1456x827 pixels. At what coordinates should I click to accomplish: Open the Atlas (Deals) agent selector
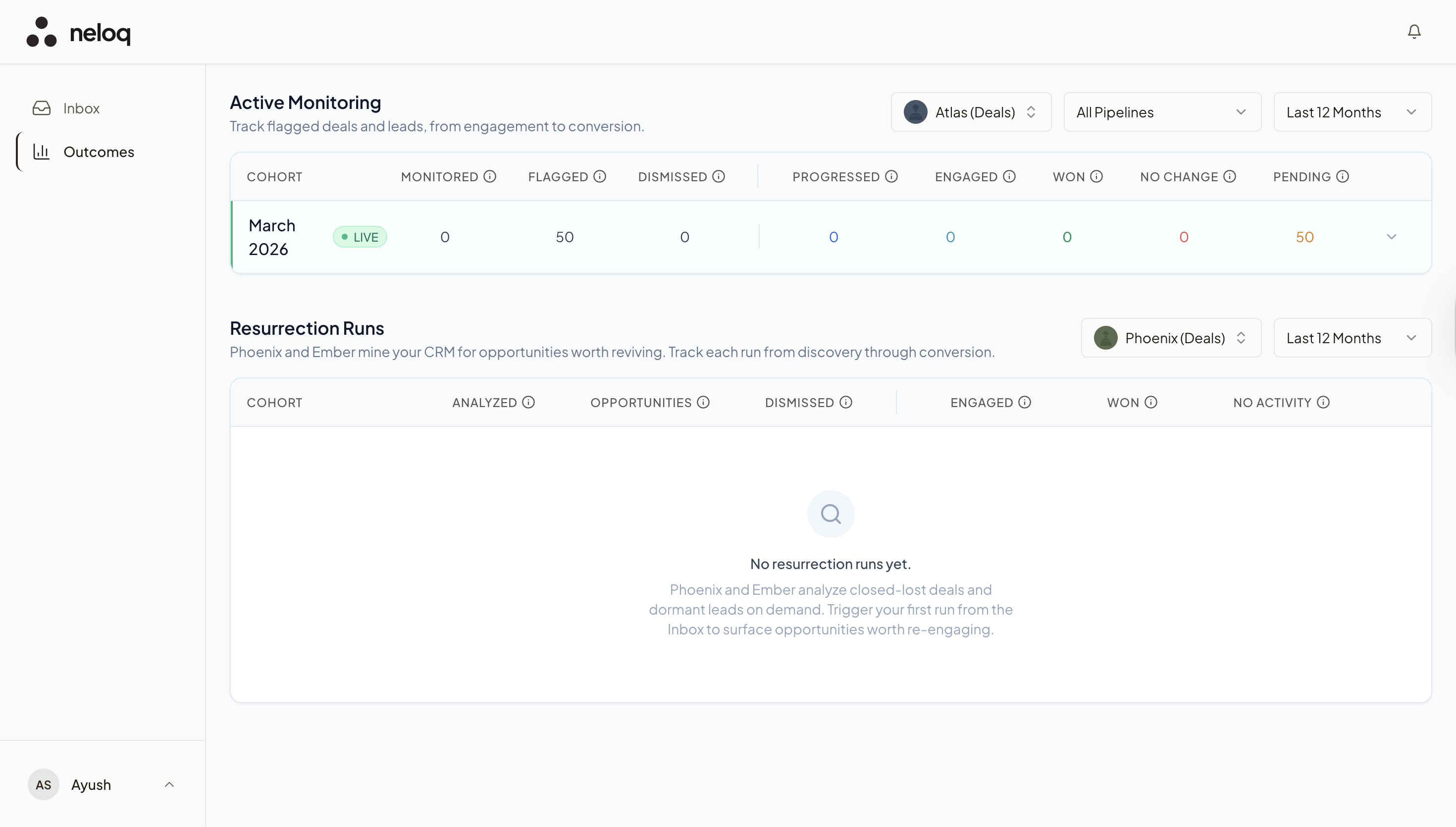971,112
